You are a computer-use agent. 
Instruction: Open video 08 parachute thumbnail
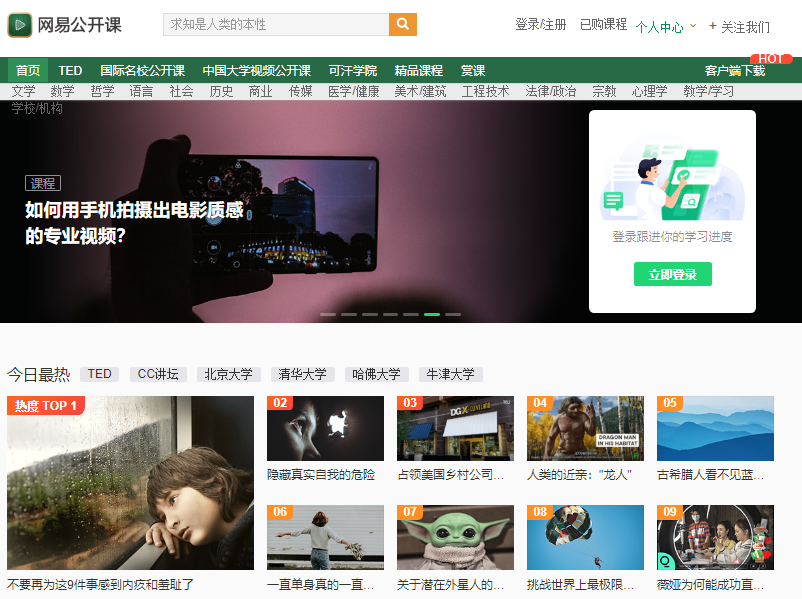(x=585, y=538)
